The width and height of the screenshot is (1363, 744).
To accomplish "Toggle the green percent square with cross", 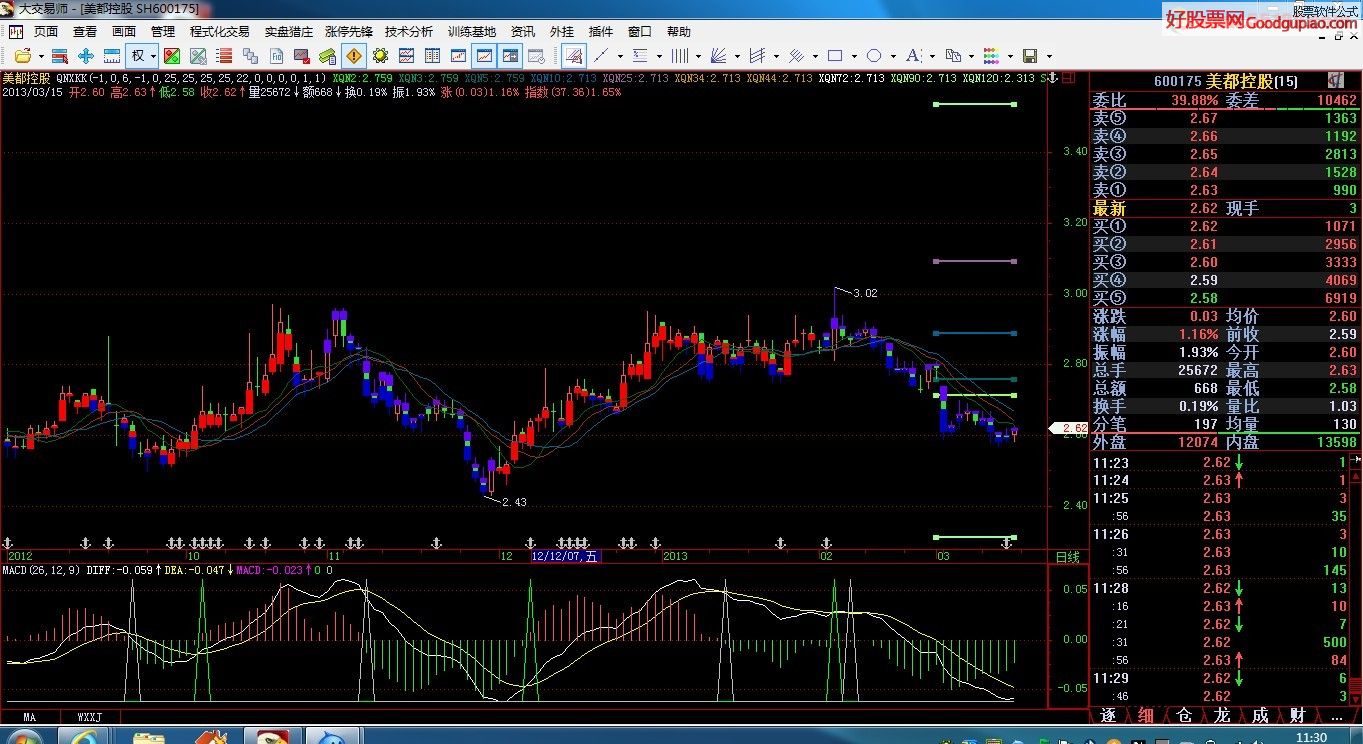I will 198,56.
